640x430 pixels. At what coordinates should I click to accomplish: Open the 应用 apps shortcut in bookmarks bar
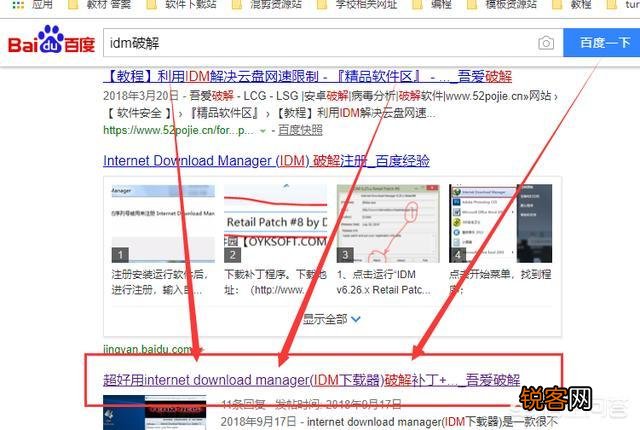point(33,5)
